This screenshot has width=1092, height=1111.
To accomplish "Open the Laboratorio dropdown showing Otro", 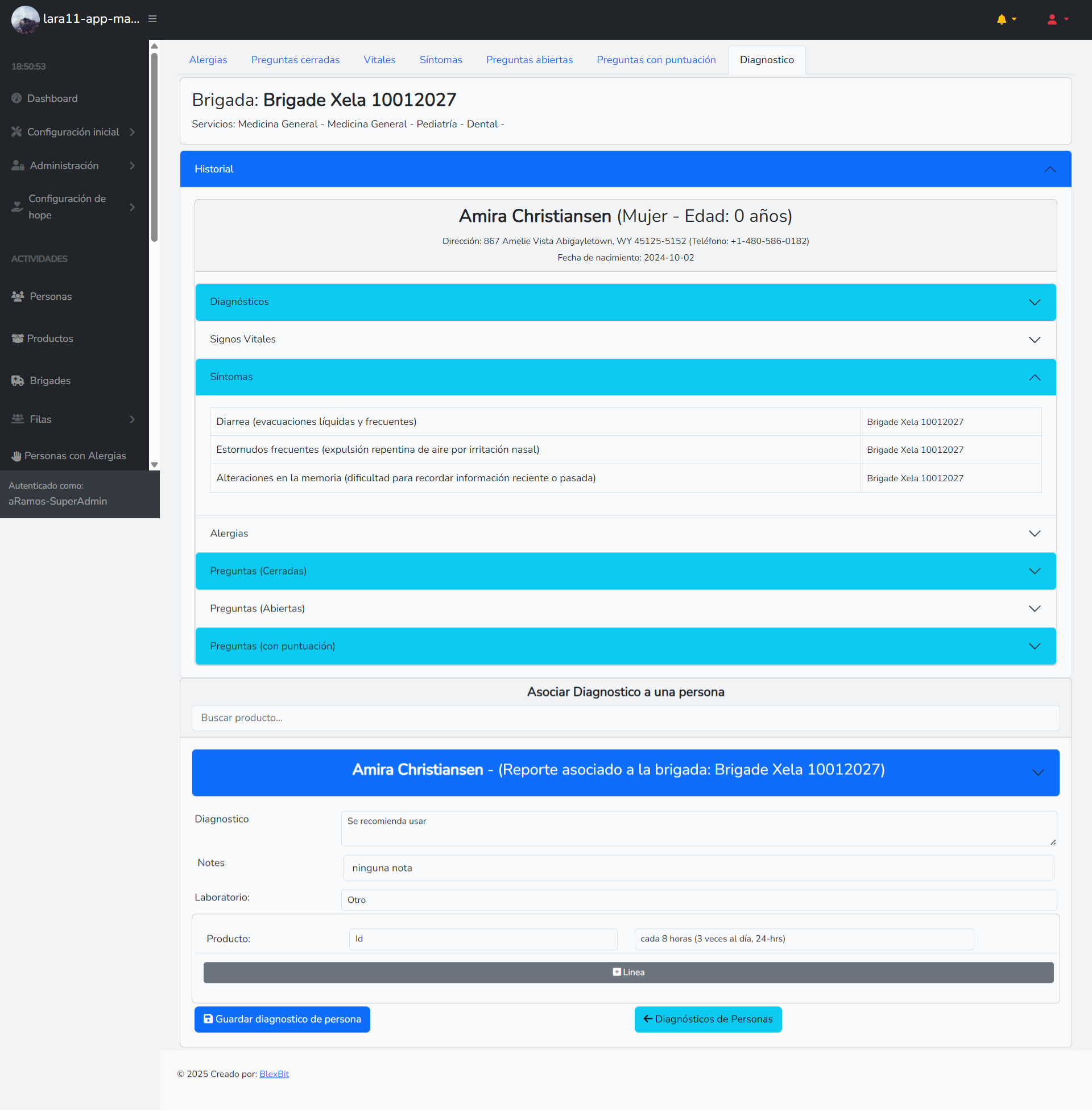I will click(698, 899).
